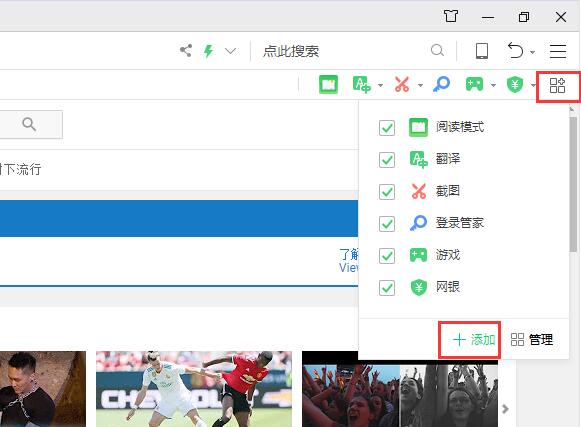Click the green lightning speed mode icon
The width and height of the screenshot is (581, 427).
tap(209, 51)
